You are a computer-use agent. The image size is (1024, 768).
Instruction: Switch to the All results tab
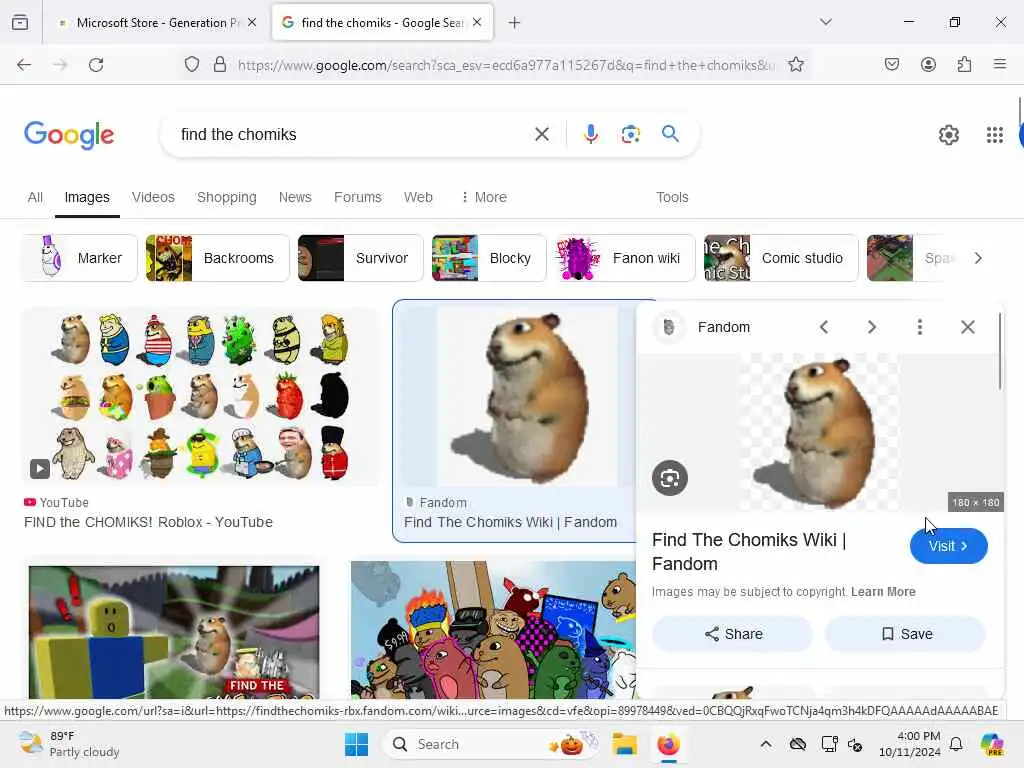click(35, 197)
